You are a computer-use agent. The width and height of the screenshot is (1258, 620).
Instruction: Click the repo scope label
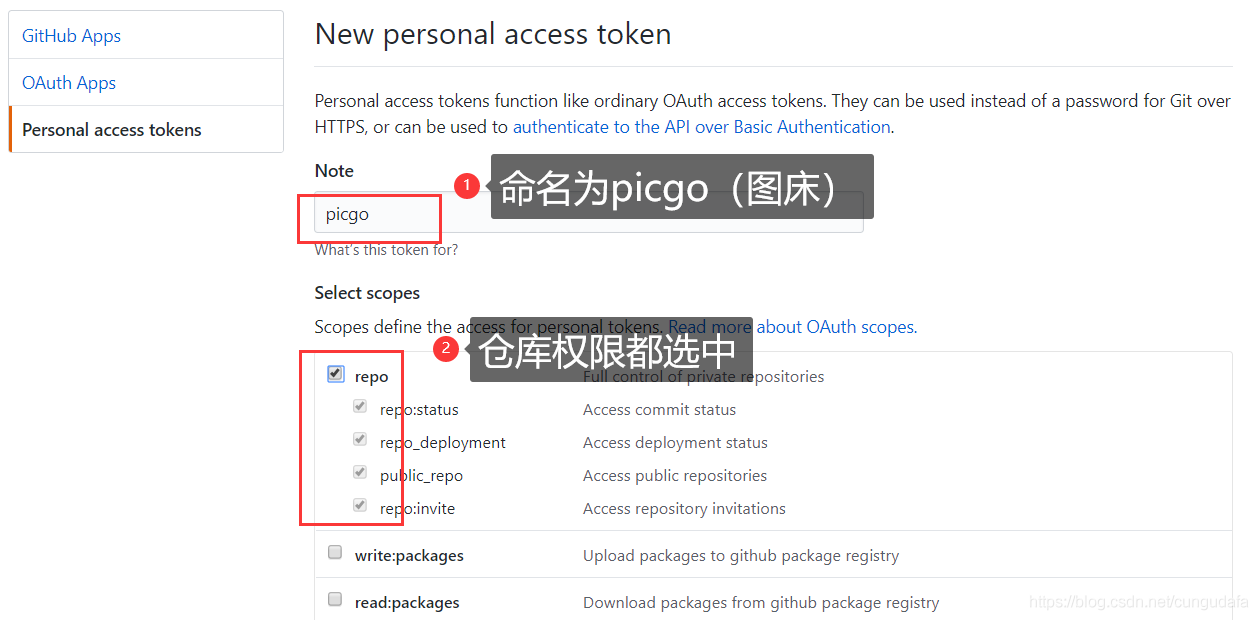coord(371,377)
